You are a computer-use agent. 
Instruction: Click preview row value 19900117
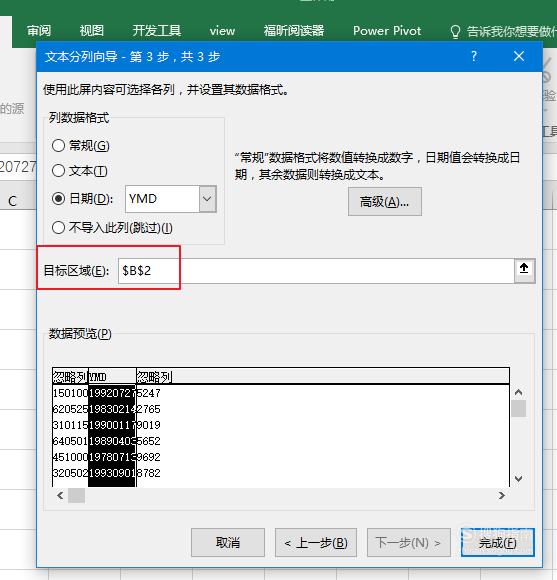[x=112, y=425]
